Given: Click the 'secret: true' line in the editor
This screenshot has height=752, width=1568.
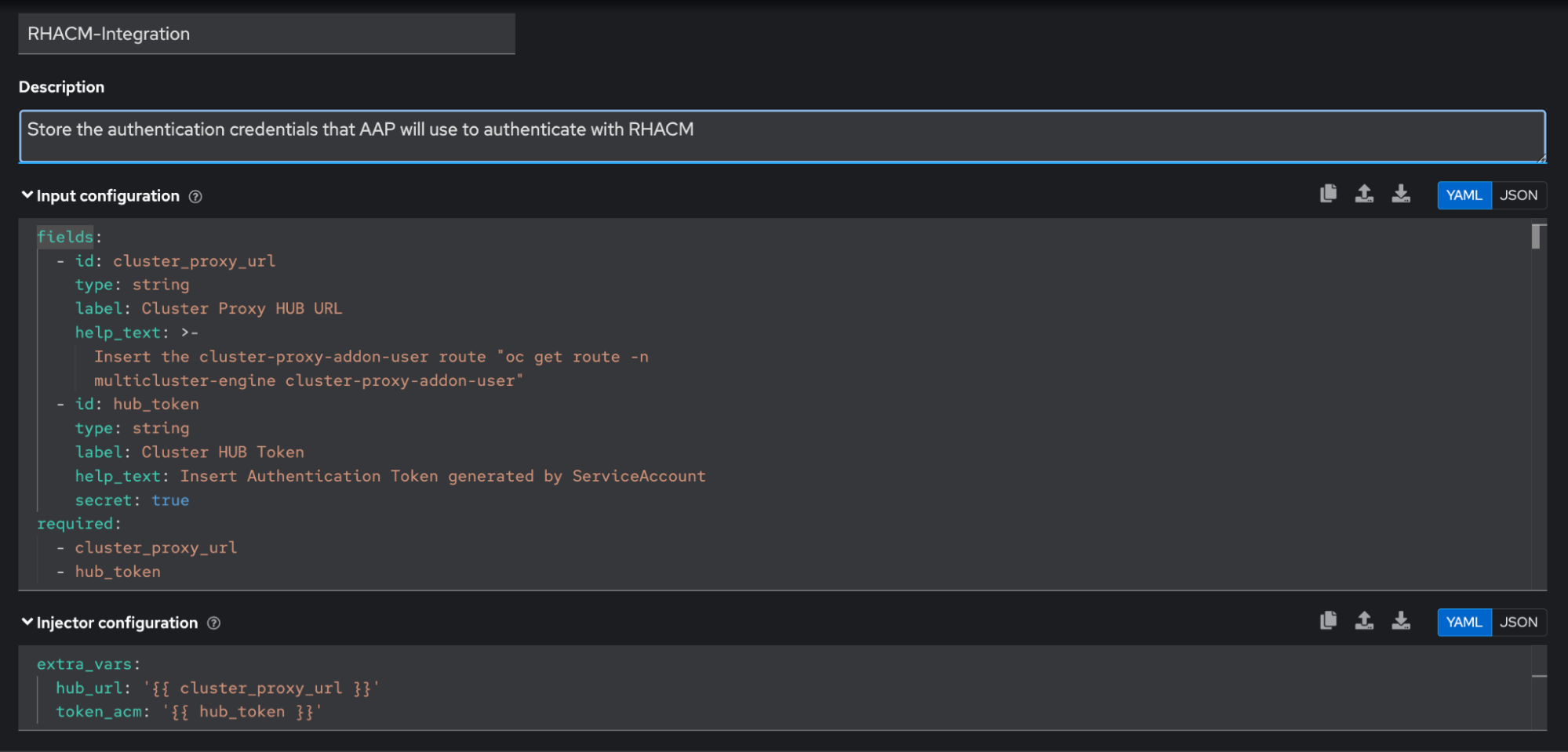Looking at the screenshot, I should [132, 500].
